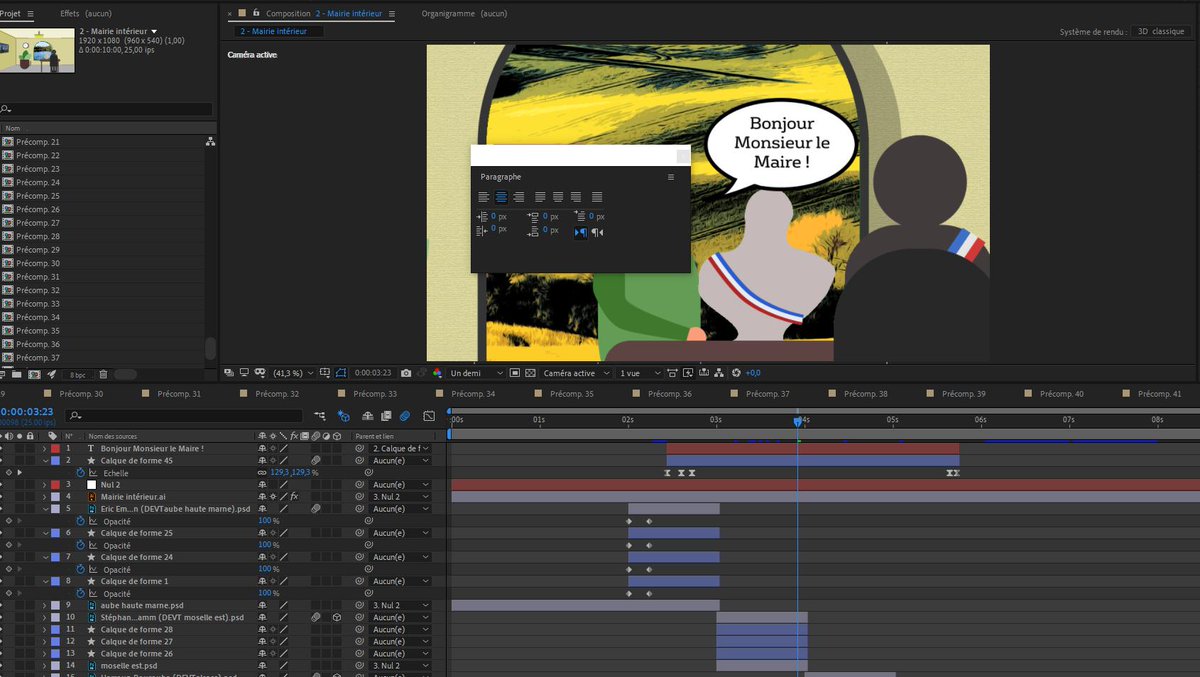Click the composition mini-flowchart icon in timeline

coord(320,416)
